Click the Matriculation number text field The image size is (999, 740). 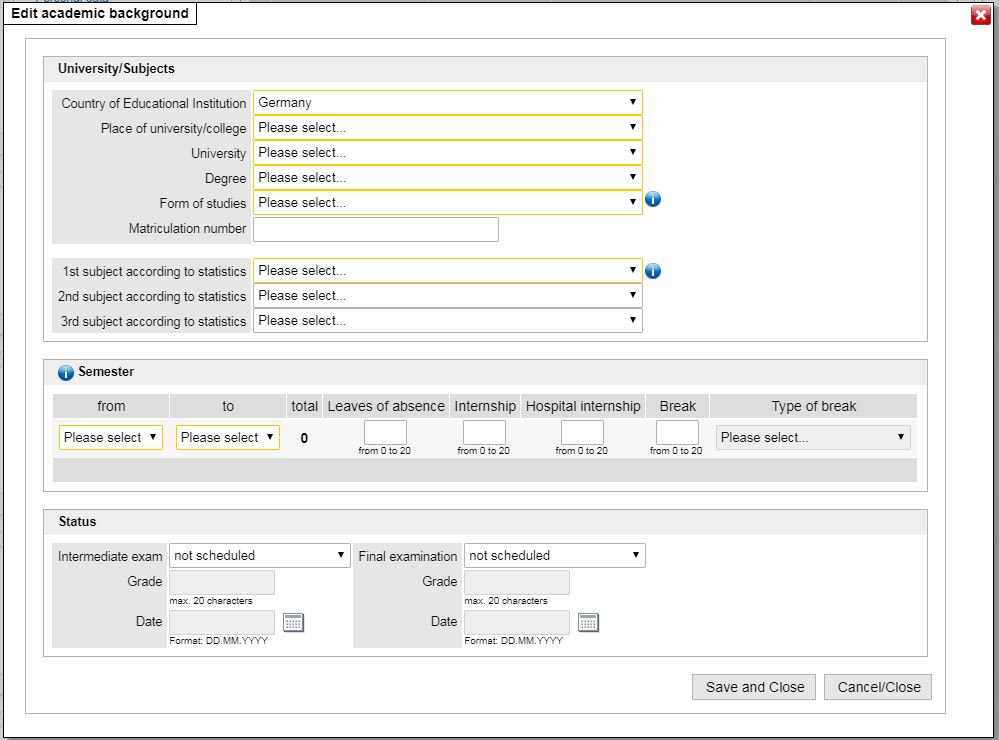click(x=375, y=229)
